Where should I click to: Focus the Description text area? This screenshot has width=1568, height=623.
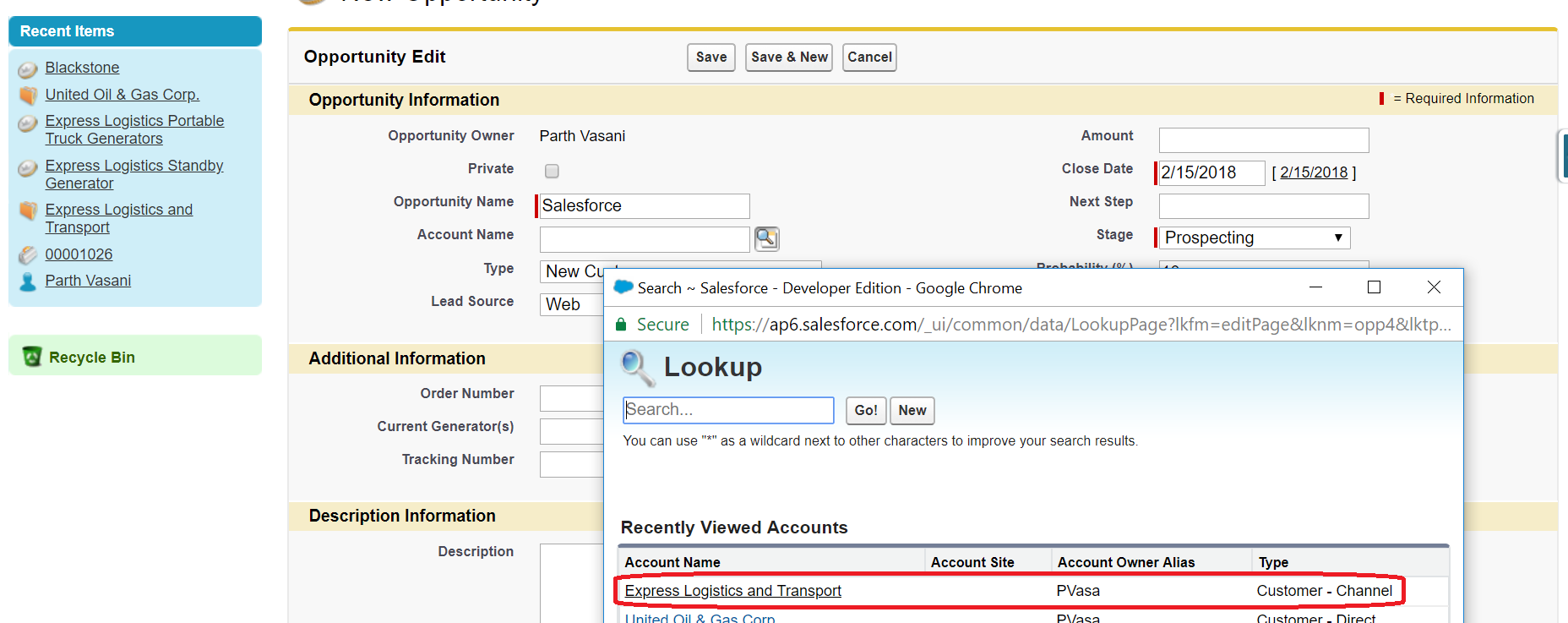click(x=572, y=583)
